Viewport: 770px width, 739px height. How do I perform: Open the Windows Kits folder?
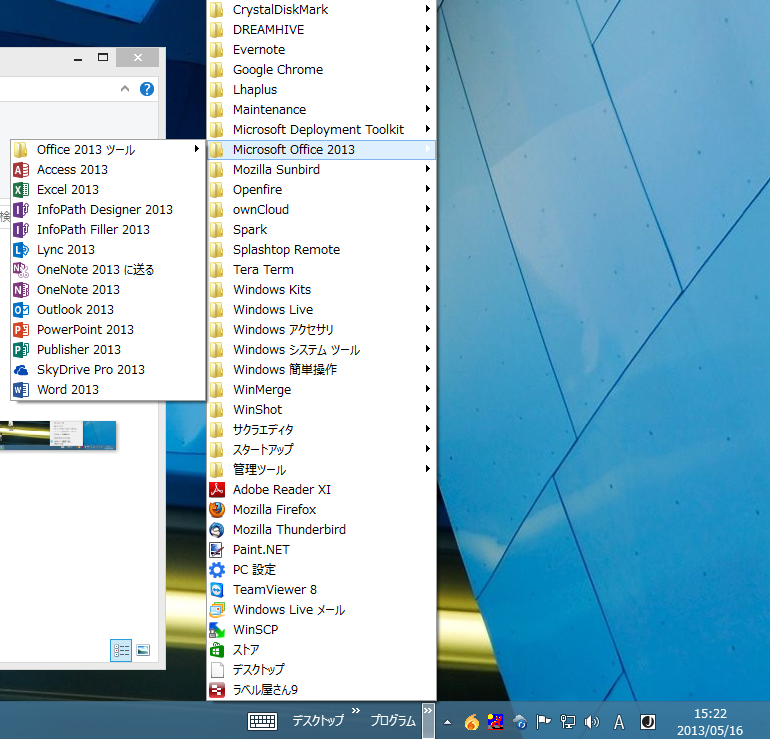click(x=322, y=290)
